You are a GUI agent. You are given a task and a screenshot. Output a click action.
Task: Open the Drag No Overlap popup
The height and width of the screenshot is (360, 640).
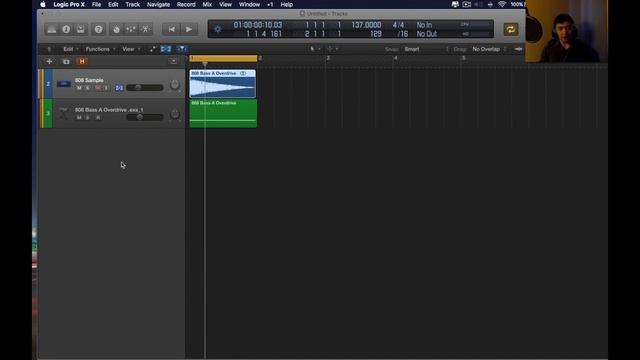point(489,49)
